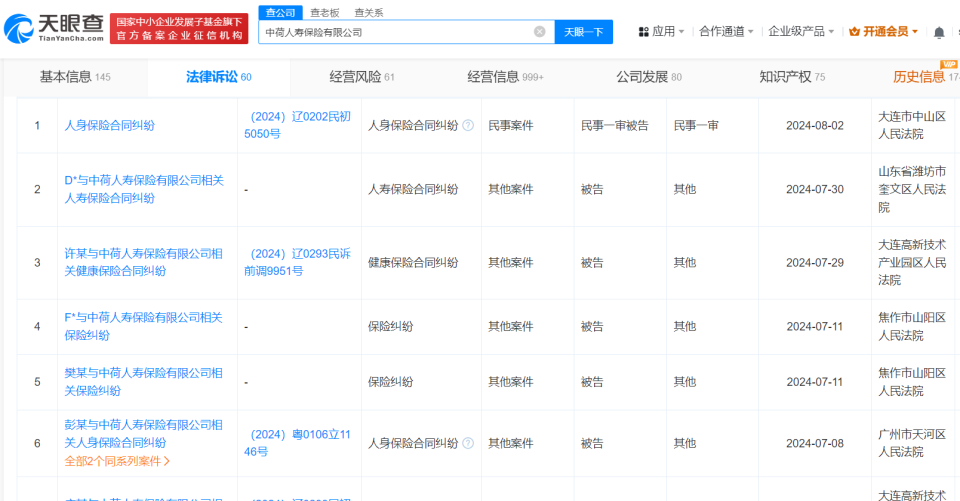Click the VIP crown membership icon
Image resolution: width=960 pixels, height=501 pixels.
pyautogui.click(x=854, y=32)
